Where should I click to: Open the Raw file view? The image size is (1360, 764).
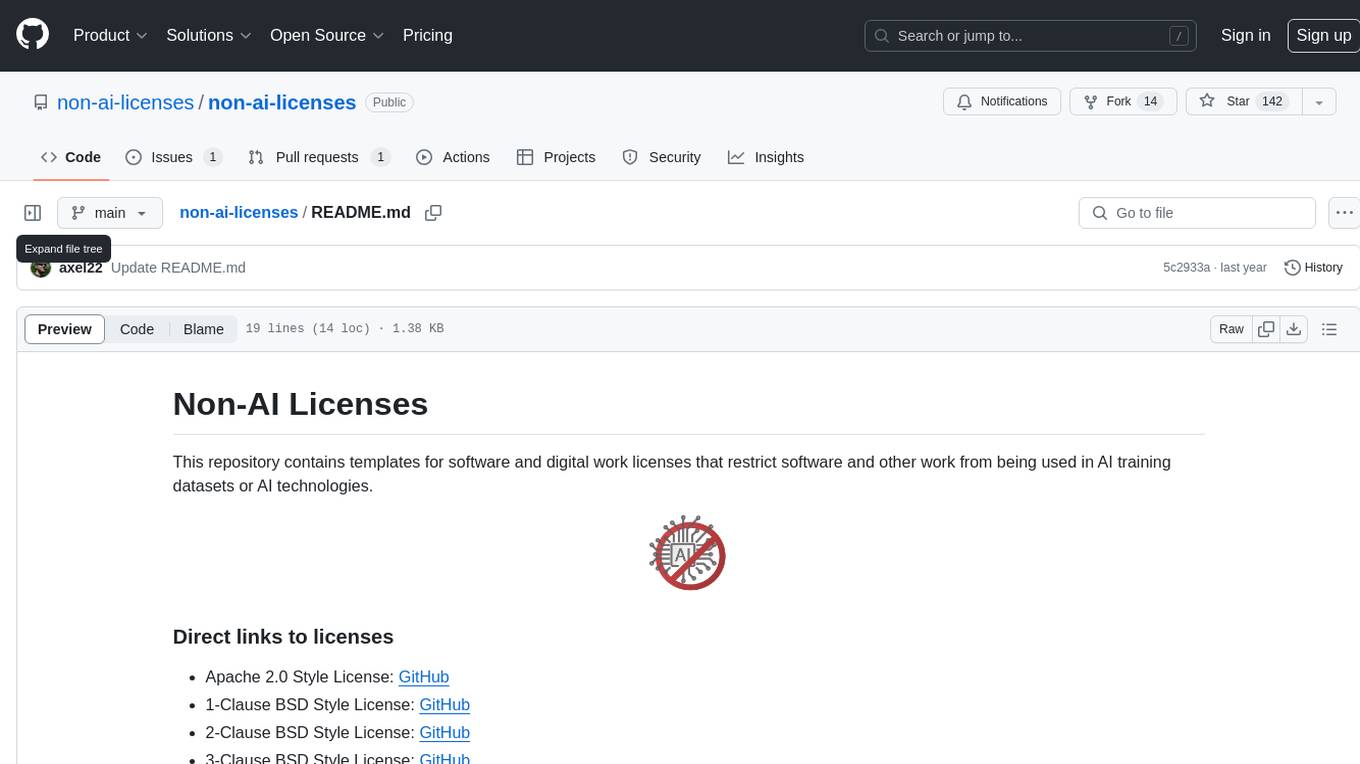tap(1231, 329)
